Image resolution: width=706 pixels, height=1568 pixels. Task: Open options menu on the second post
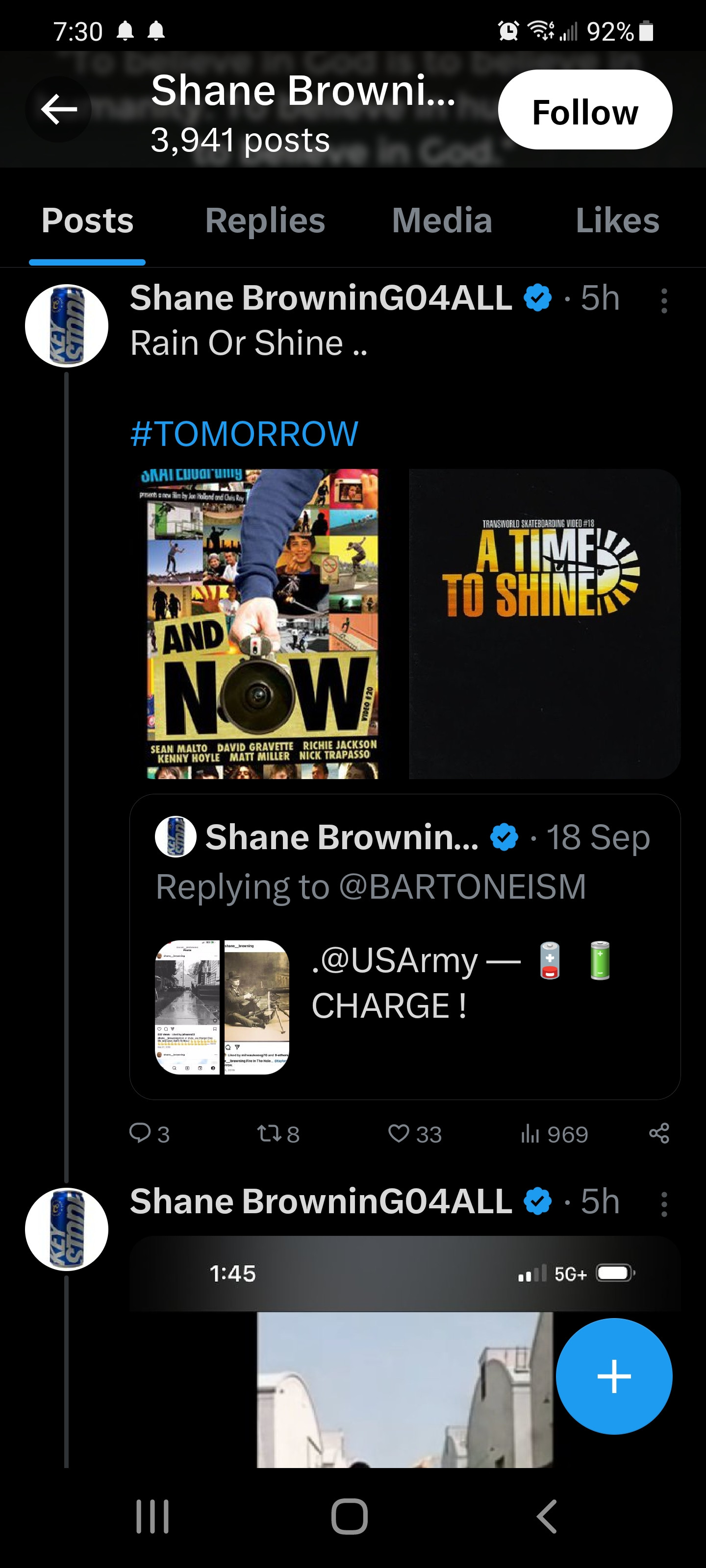pos(664,1204)
